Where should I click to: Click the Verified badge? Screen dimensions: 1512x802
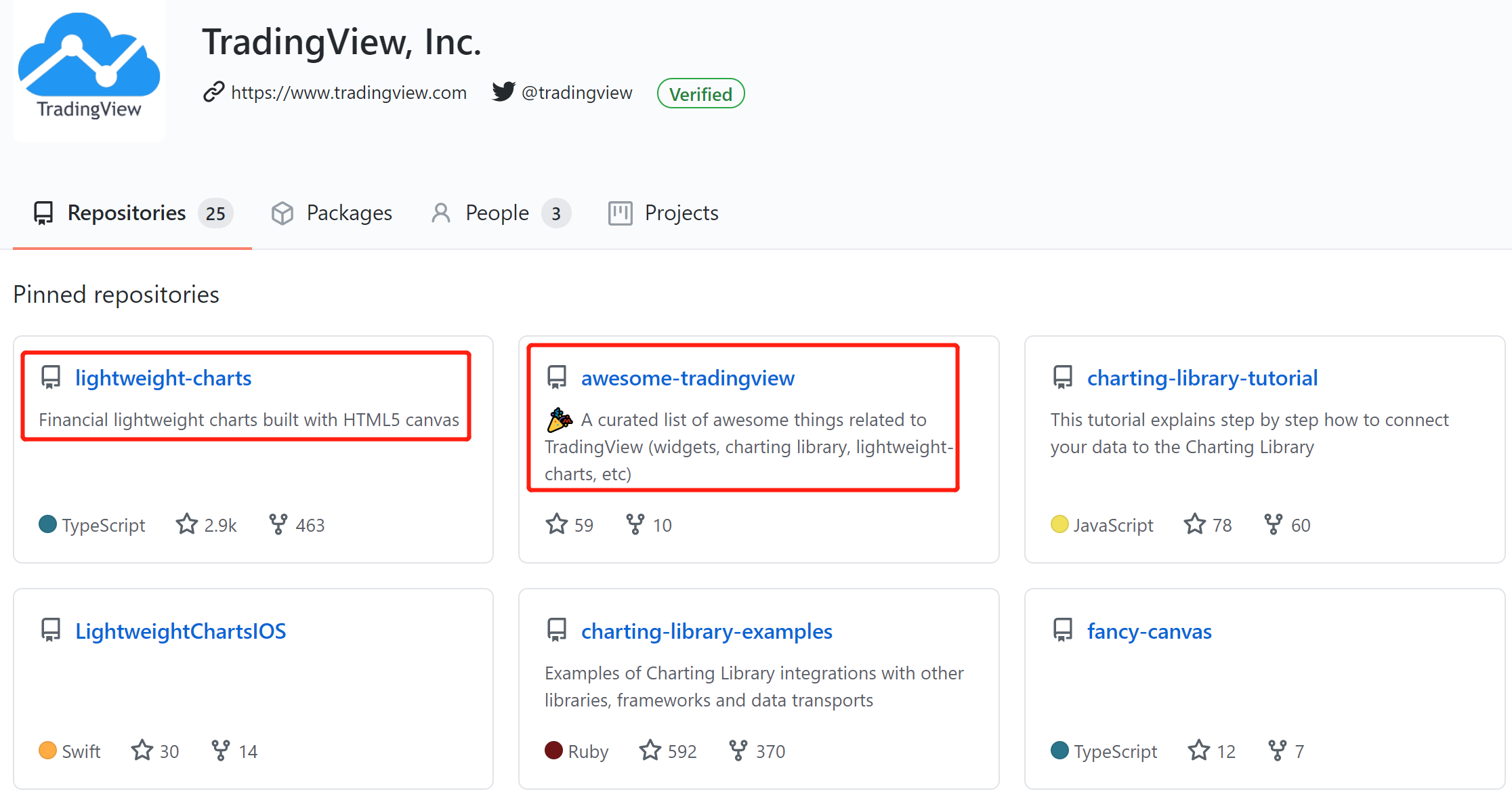[700, 93]
